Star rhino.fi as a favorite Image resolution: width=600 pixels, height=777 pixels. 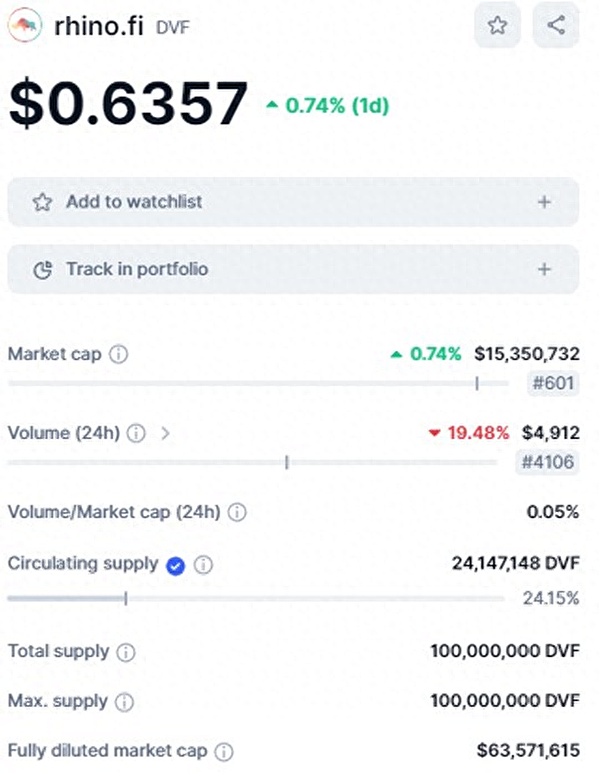tap(497, 26)
